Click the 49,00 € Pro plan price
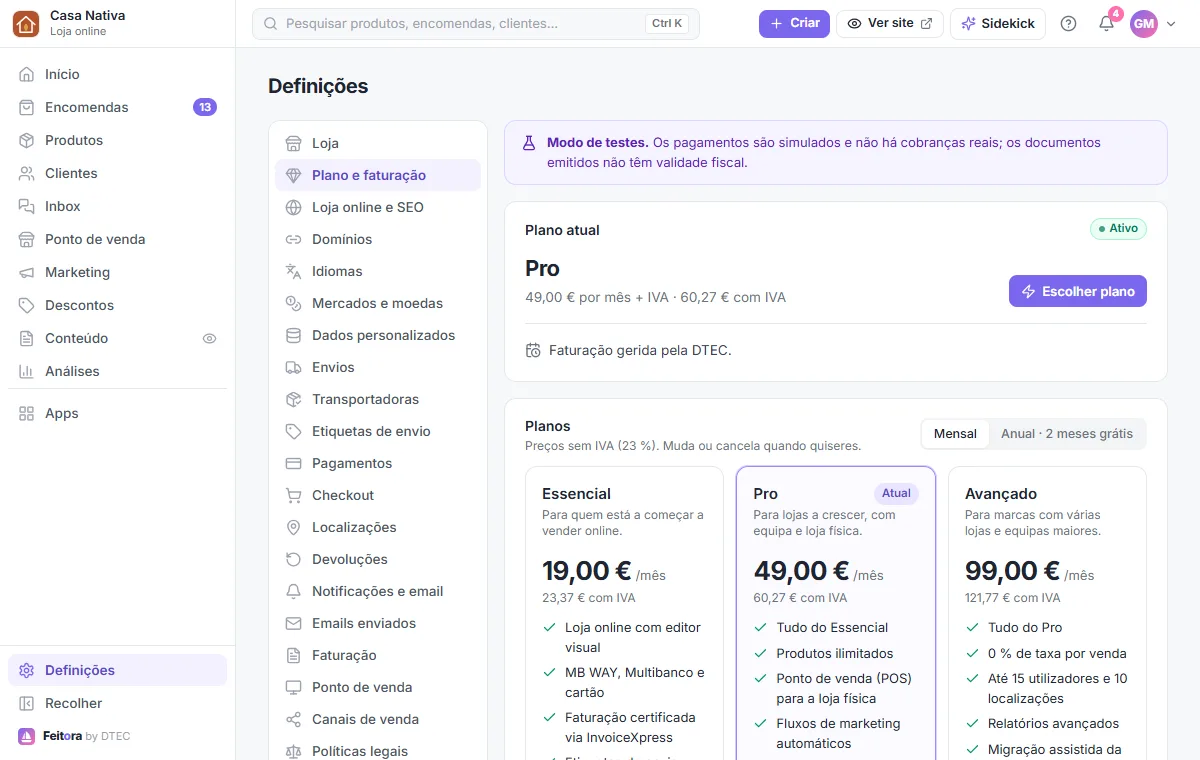The height and width of the screenshot is (760, 1200). 801,571
